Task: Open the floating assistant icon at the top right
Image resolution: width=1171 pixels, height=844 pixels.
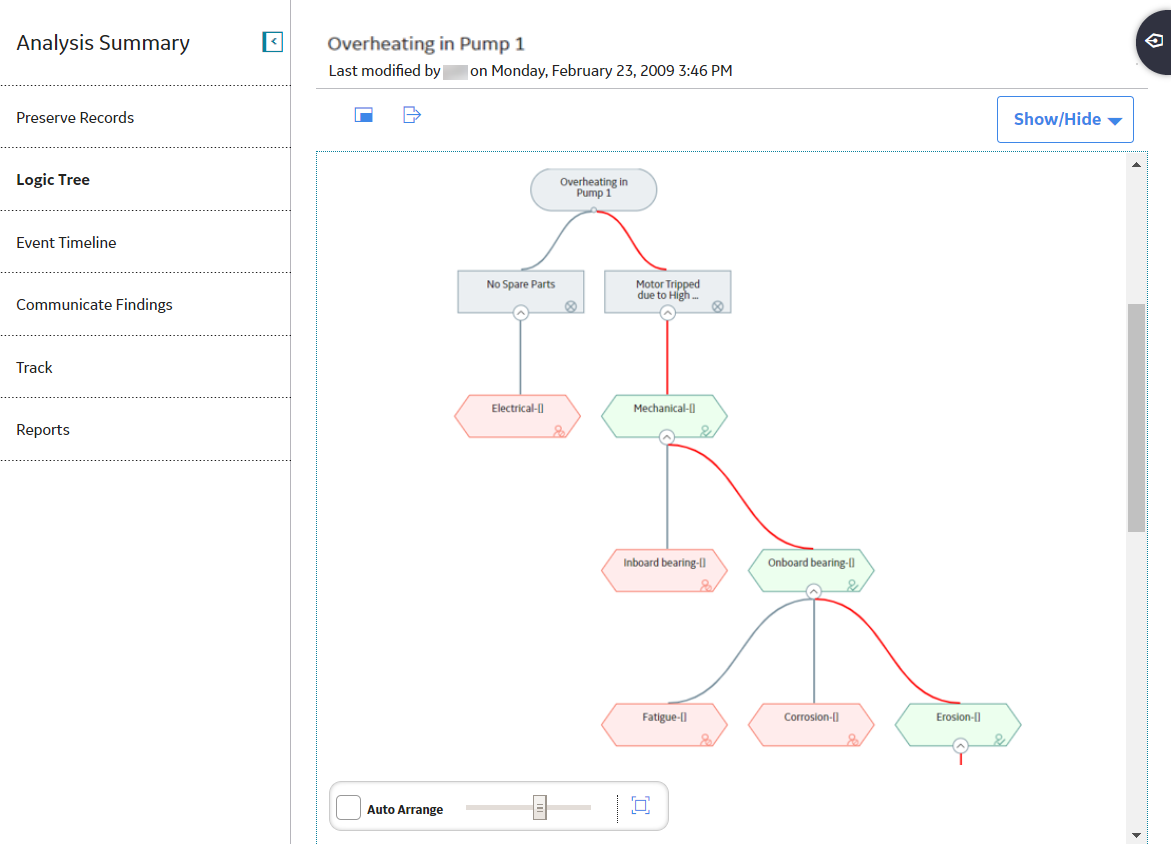Action: point(1155,41)
